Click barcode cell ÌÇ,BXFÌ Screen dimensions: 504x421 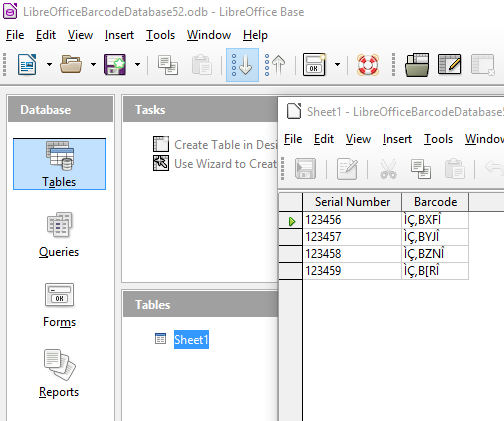point(435,220)
